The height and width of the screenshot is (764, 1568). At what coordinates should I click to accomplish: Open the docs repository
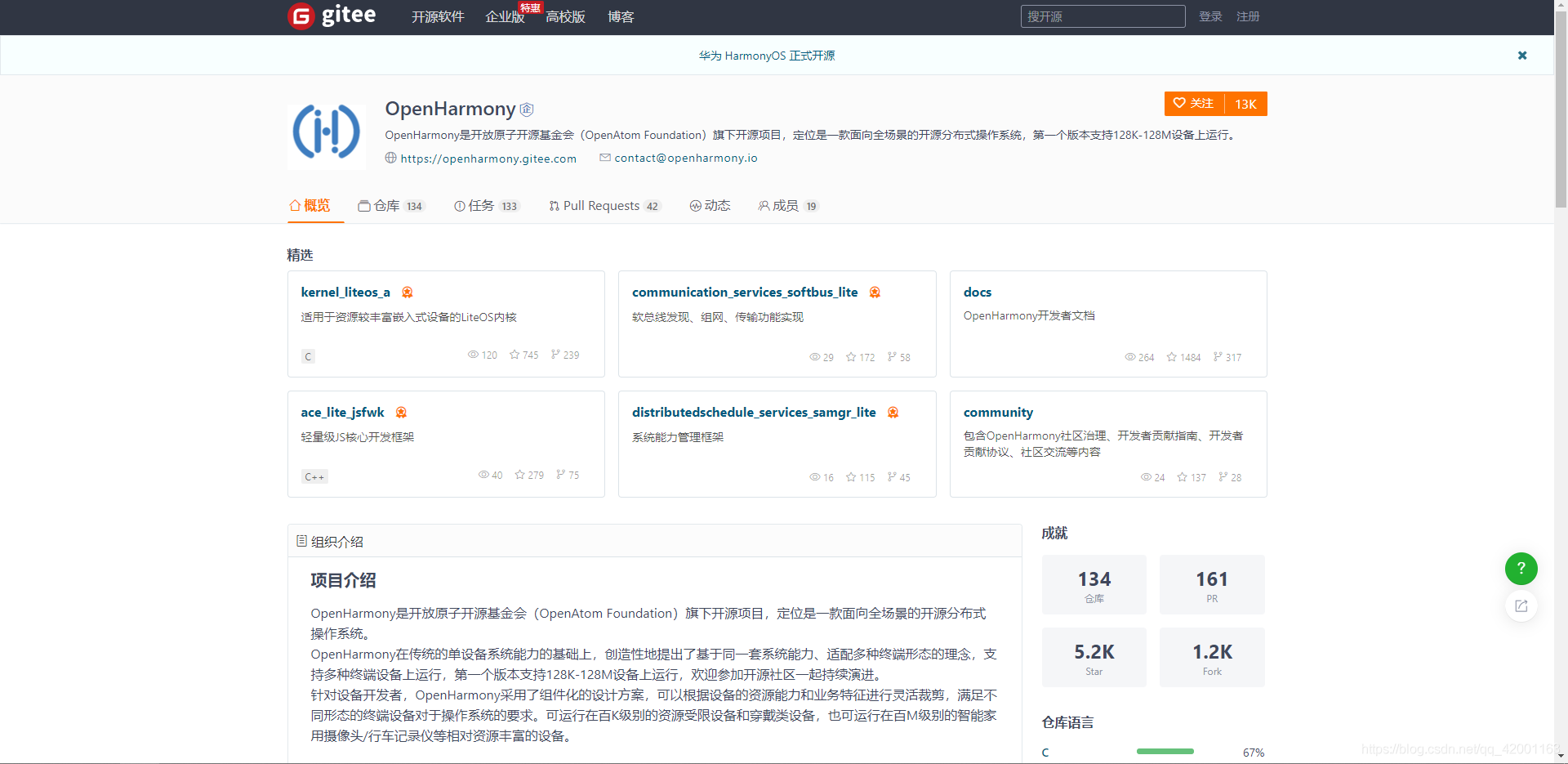click(978, 293)
